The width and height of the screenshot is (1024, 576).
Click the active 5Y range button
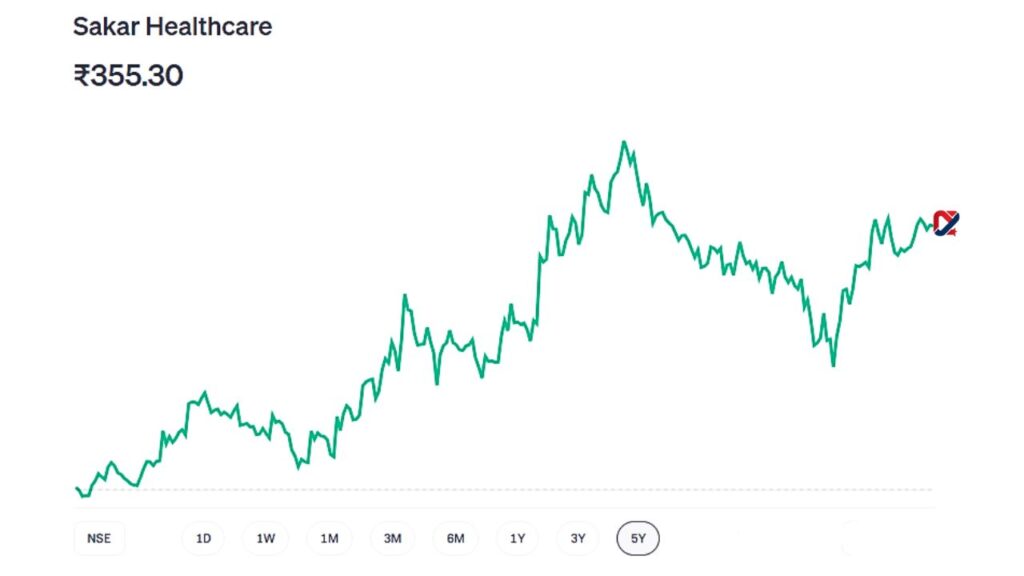click(638, 539)
